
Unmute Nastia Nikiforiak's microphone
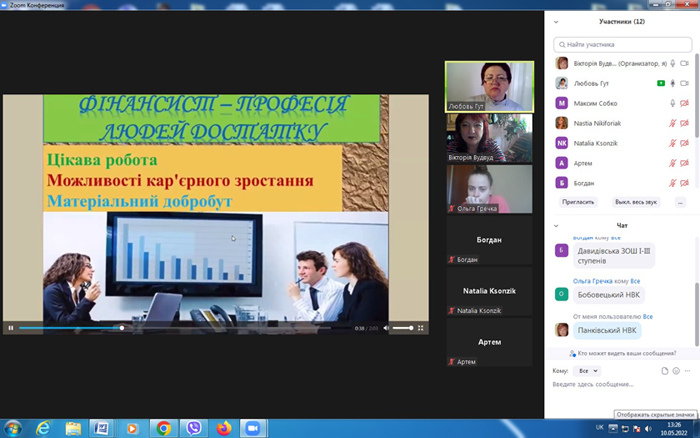[x=673, y=123]
